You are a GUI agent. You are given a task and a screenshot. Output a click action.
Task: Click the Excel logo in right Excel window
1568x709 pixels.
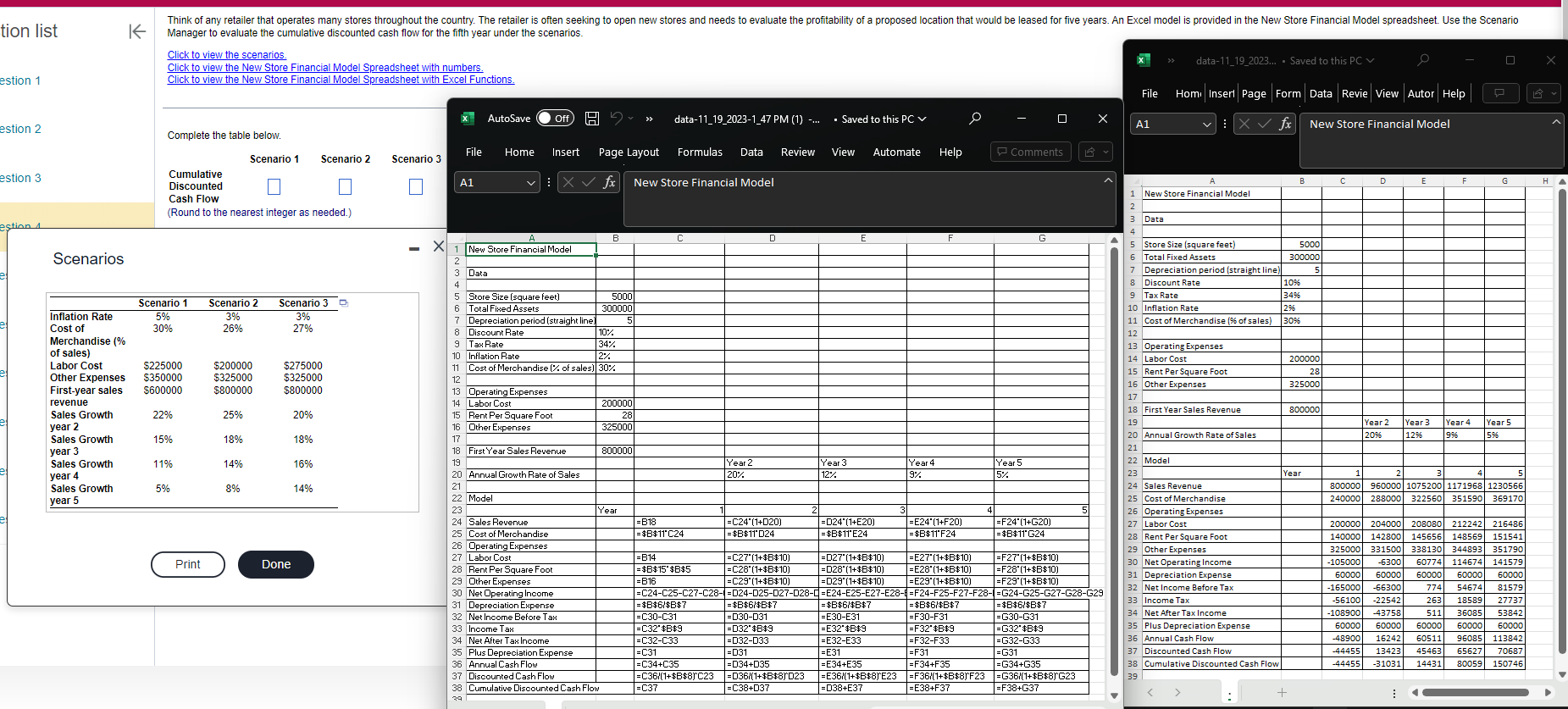[1144, 60]
